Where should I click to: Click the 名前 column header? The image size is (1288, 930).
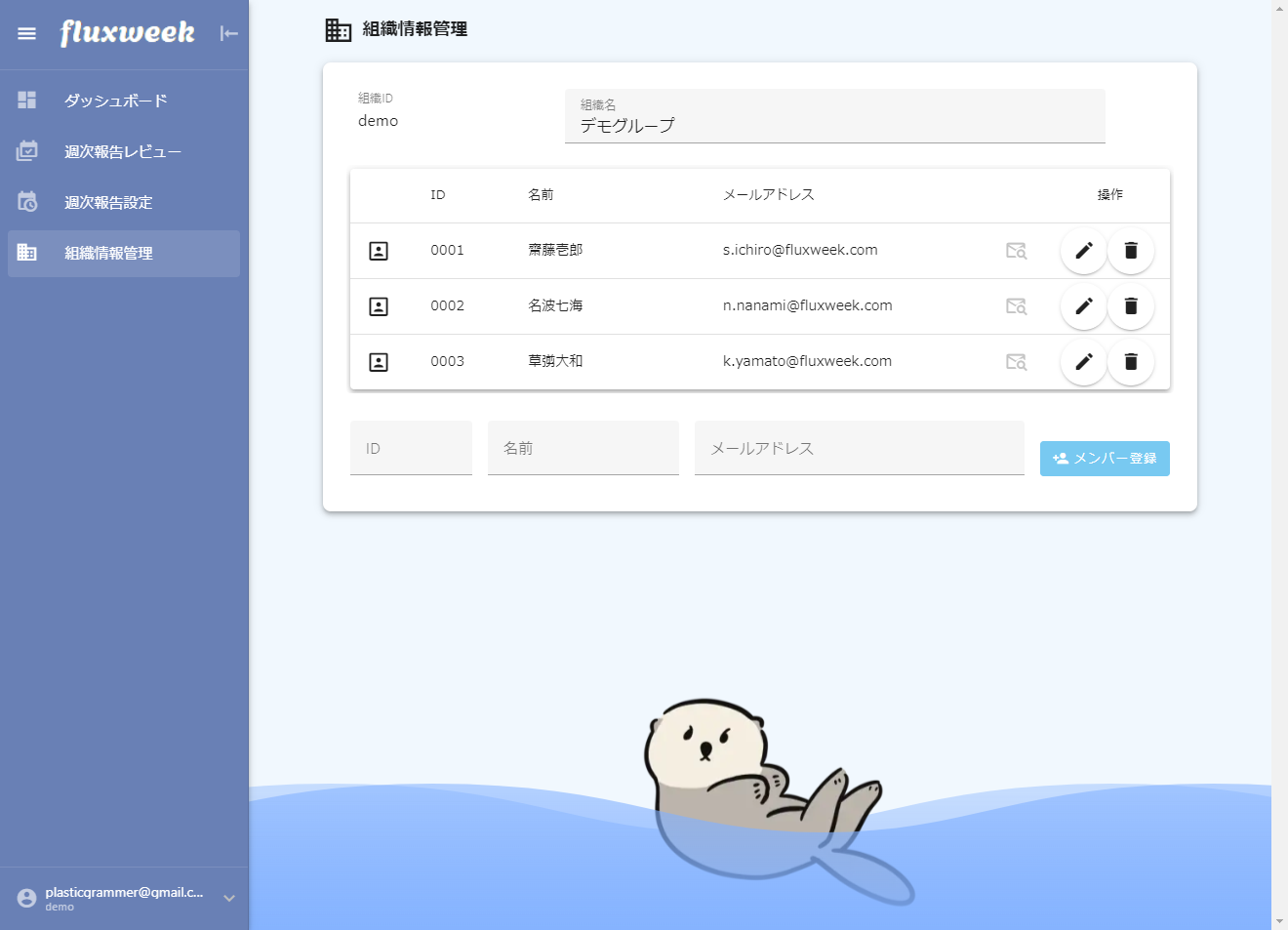pyautogui.click(x=541, y=195)
